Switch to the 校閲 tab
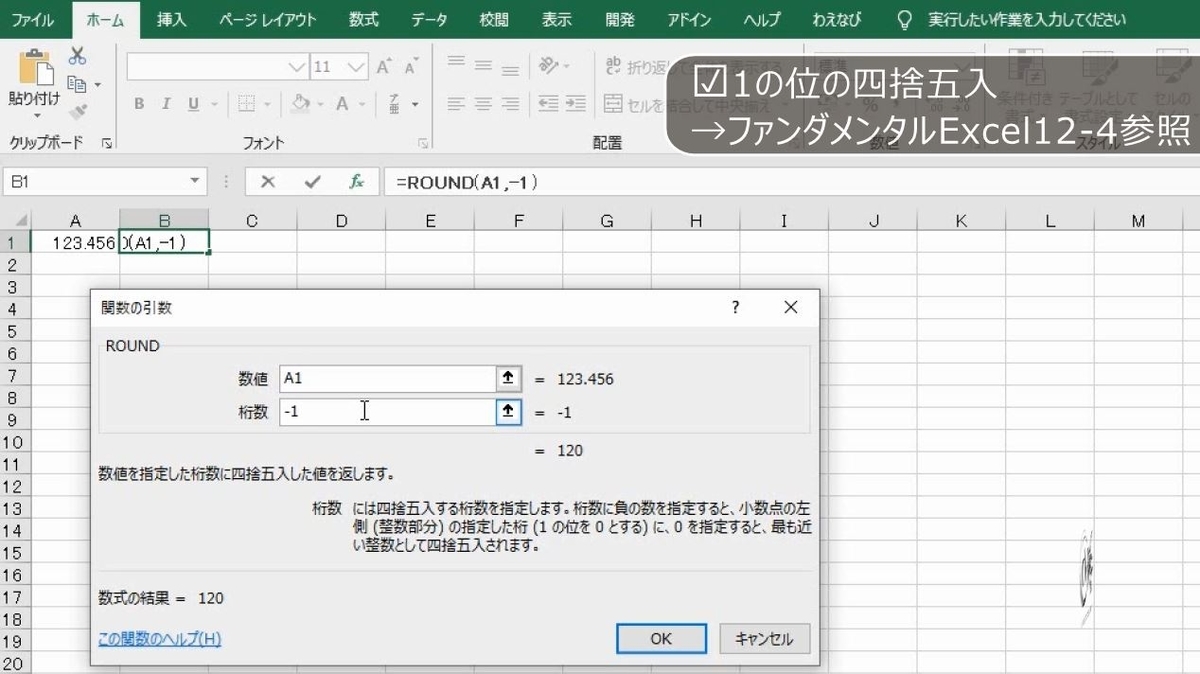1200x674 pixels. 493,19
